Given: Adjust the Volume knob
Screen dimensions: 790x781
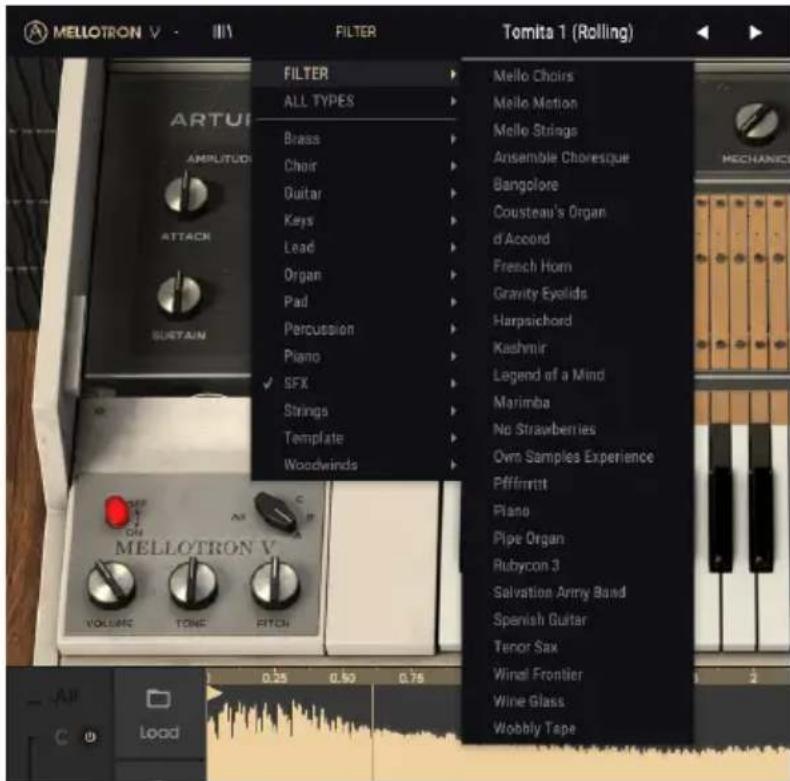Looking at the screenshot, I should pyautogui.click(x=111, y=585).
